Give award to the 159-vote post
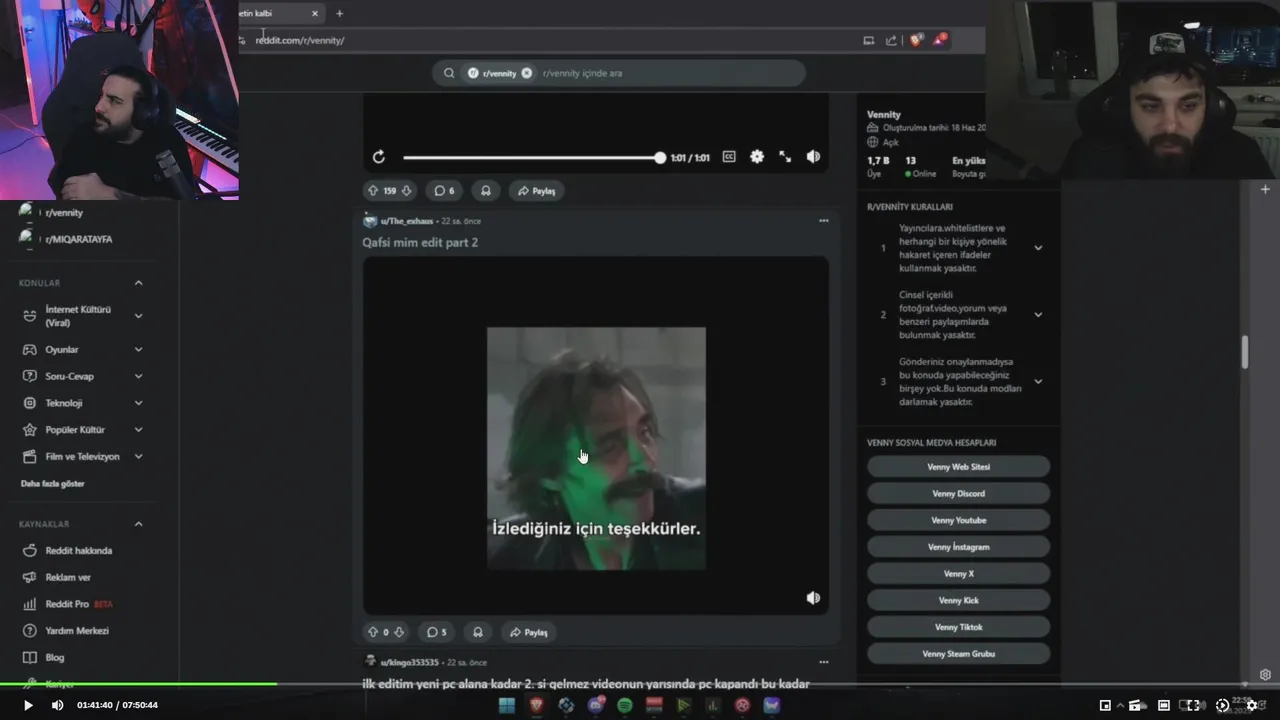This screenshot has height=720, width=1280. point(486,190)
